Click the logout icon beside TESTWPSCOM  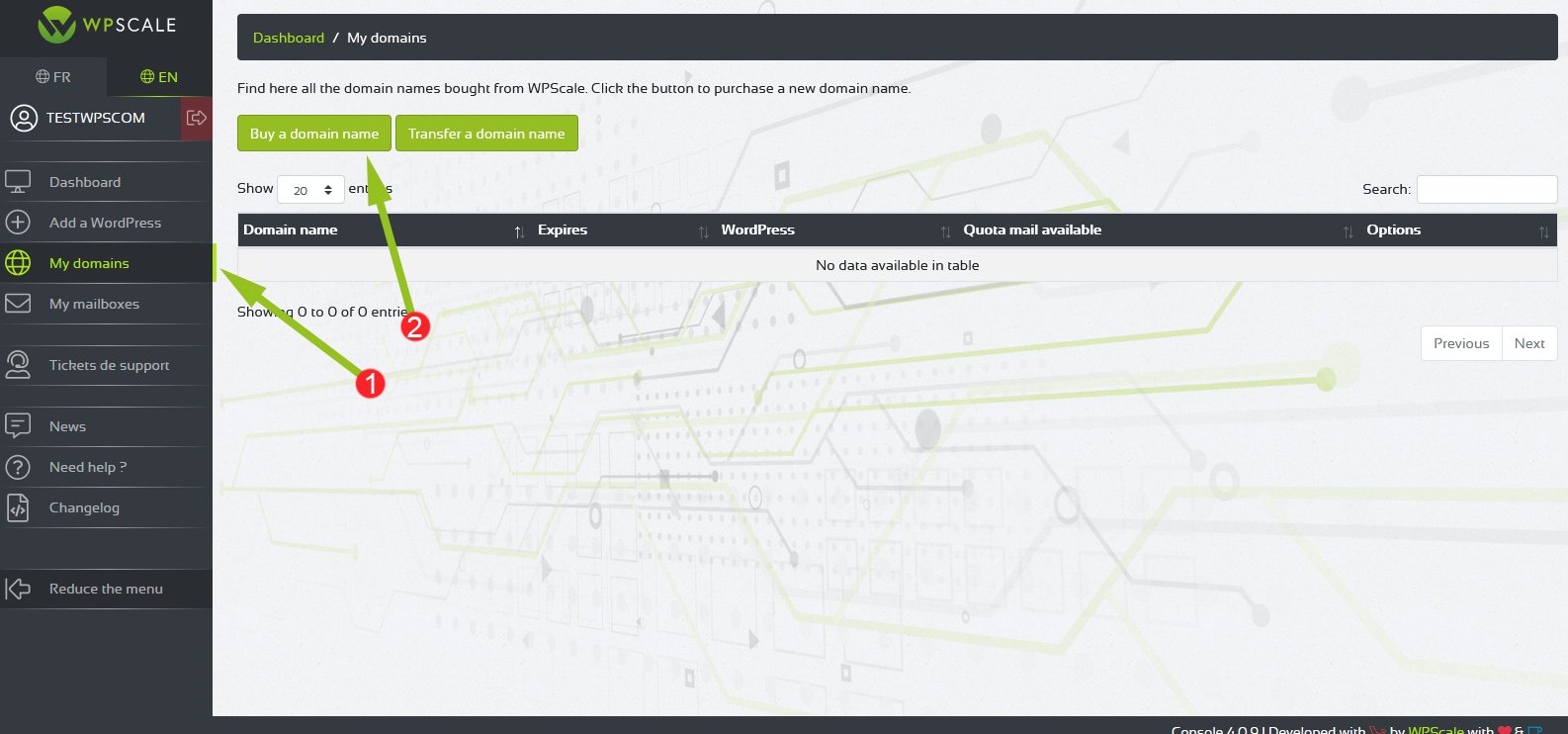click(x=196, y=119)
